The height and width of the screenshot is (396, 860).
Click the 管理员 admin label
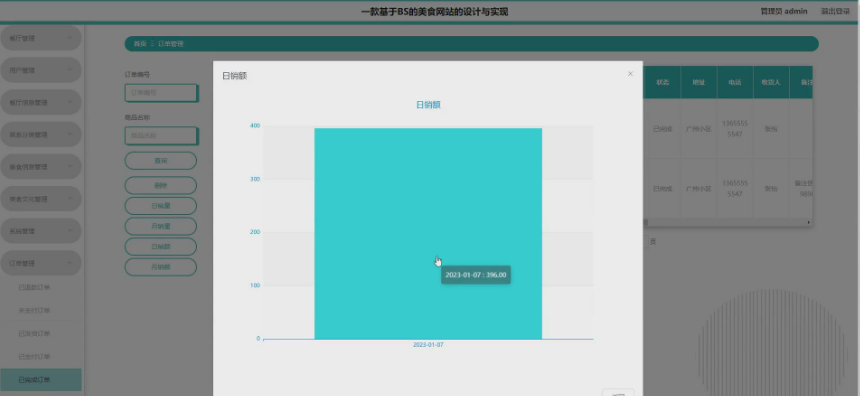(784, 11)
